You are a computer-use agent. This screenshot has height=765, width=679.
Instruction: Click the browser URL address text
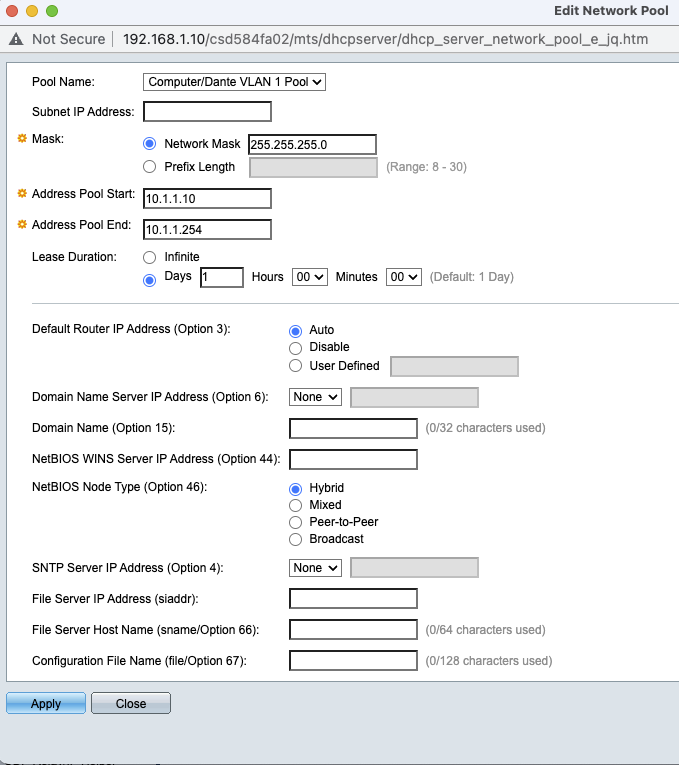[385, 39]
